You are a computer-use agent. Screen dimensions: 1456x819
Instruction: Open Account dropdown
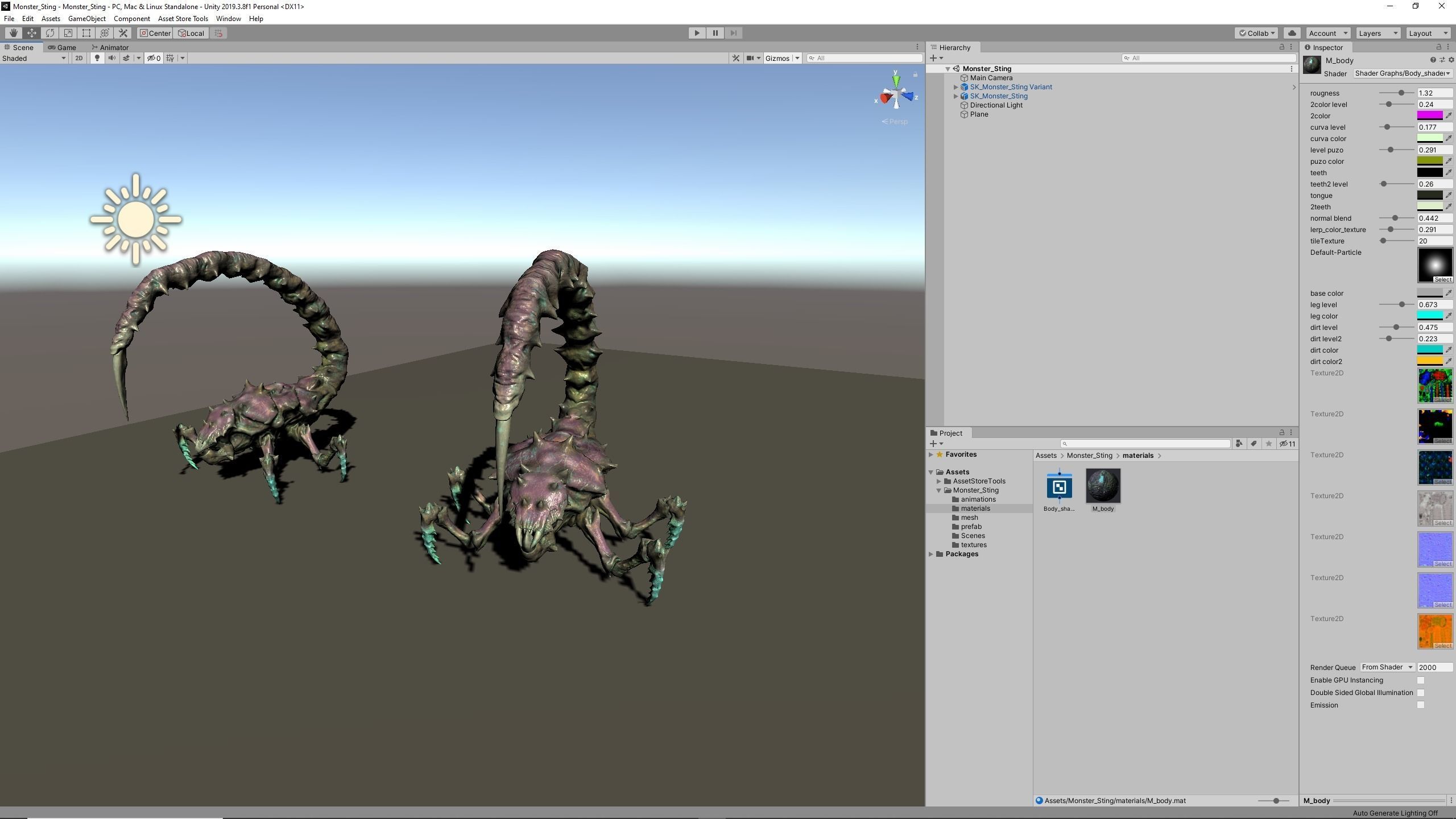click(x=1327, y=33)
